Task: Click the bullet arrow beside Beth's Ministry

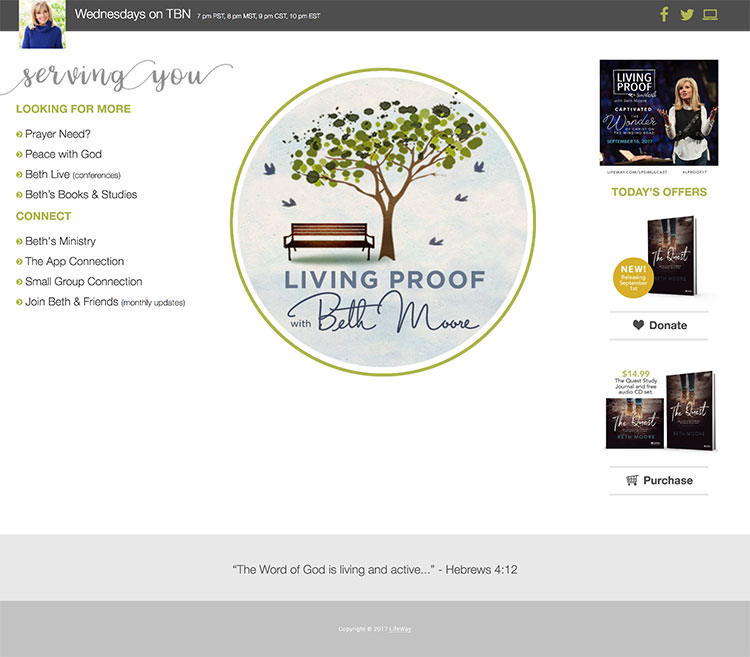Action: [x=19, y=241]
